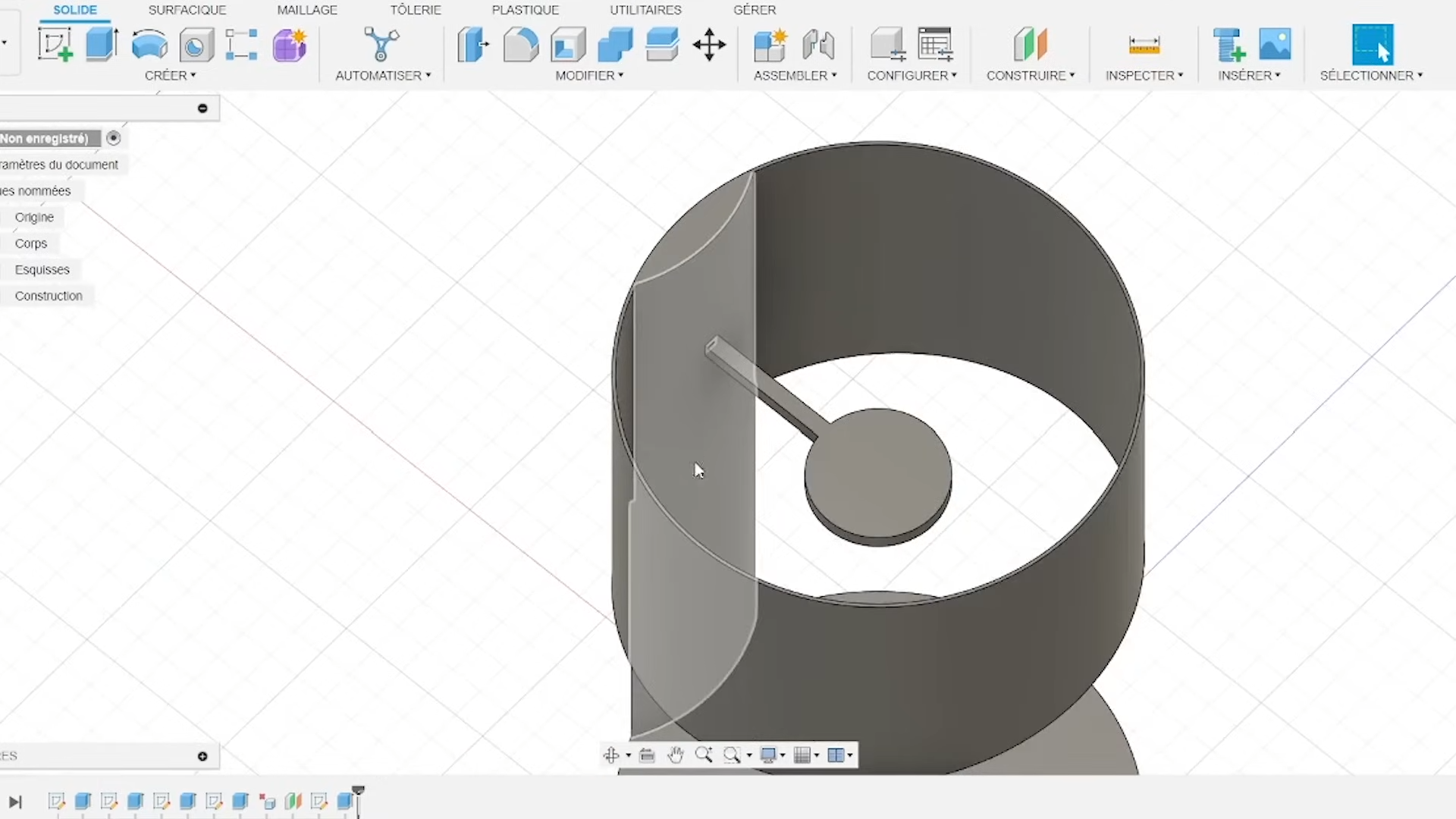
Task: Select the Origine browser folder
Action: click(x=34, y=217)
